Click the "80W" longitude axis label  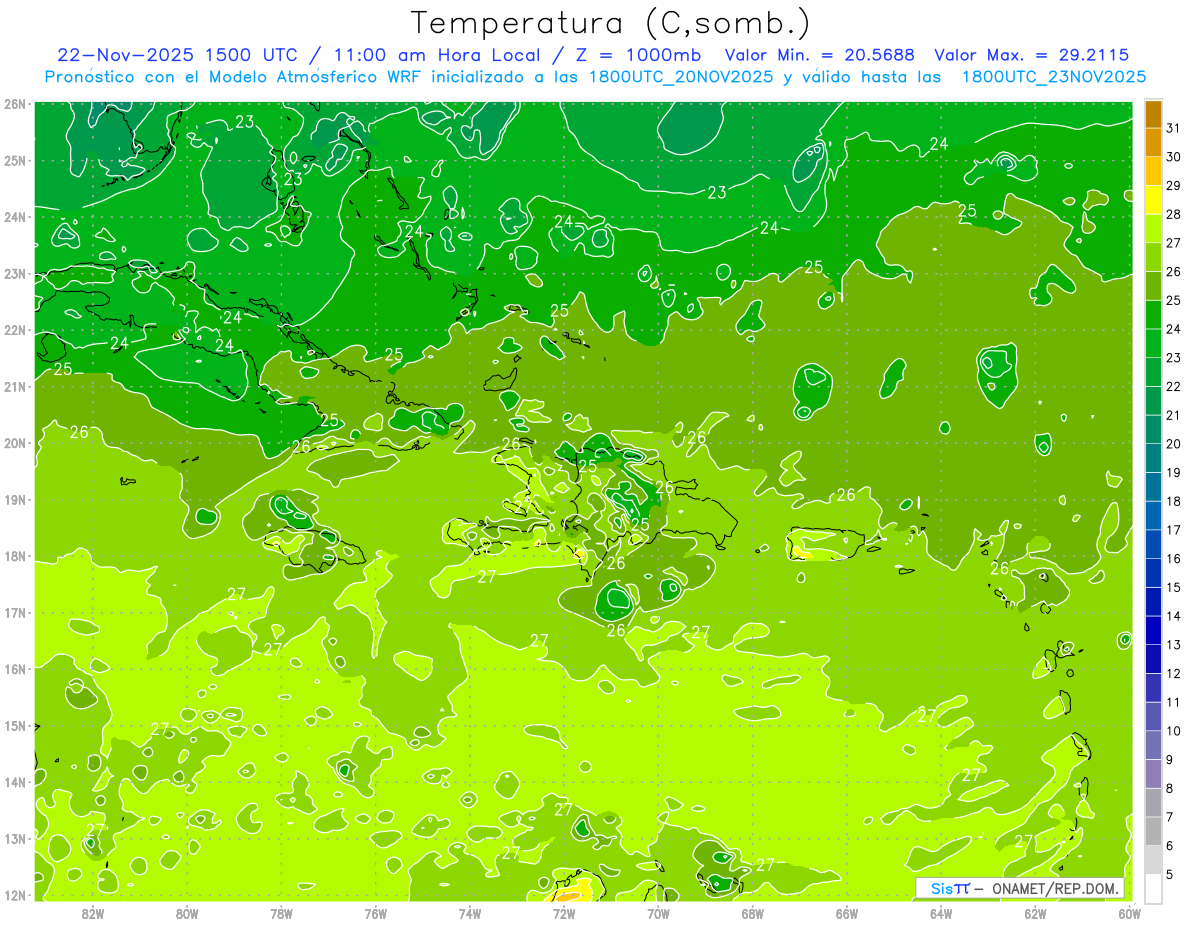187,913
